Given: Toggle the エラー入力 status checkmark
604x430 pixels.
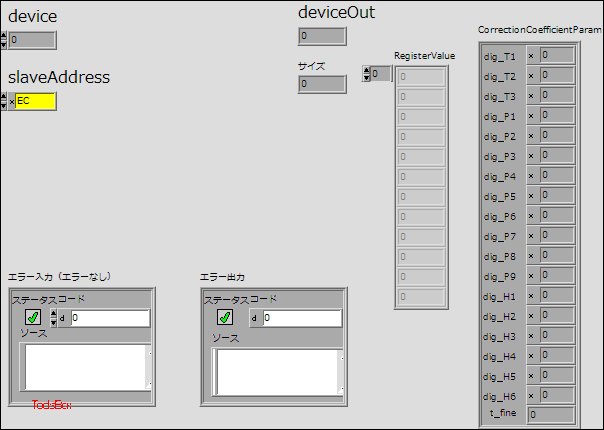Looking at the screenshot, I should [x=33, y=317].
